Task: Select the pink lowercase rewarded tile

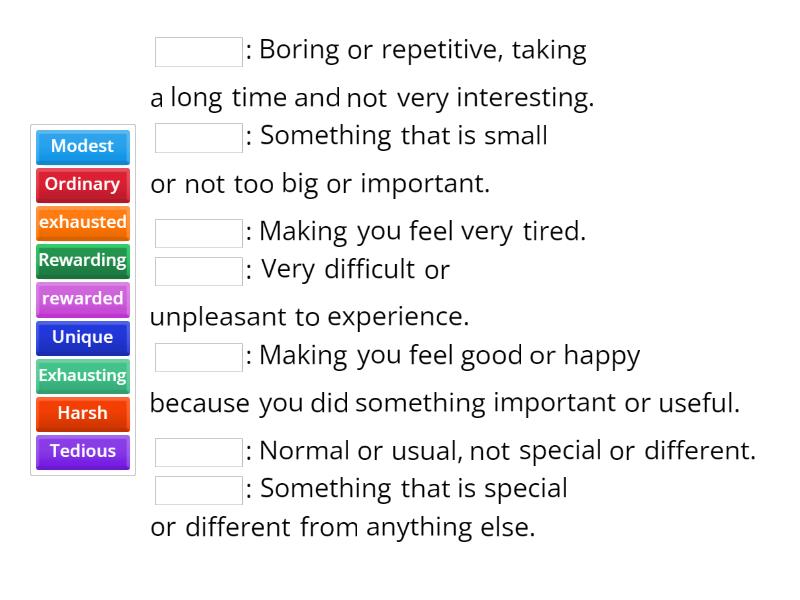Action: point(83,298)
